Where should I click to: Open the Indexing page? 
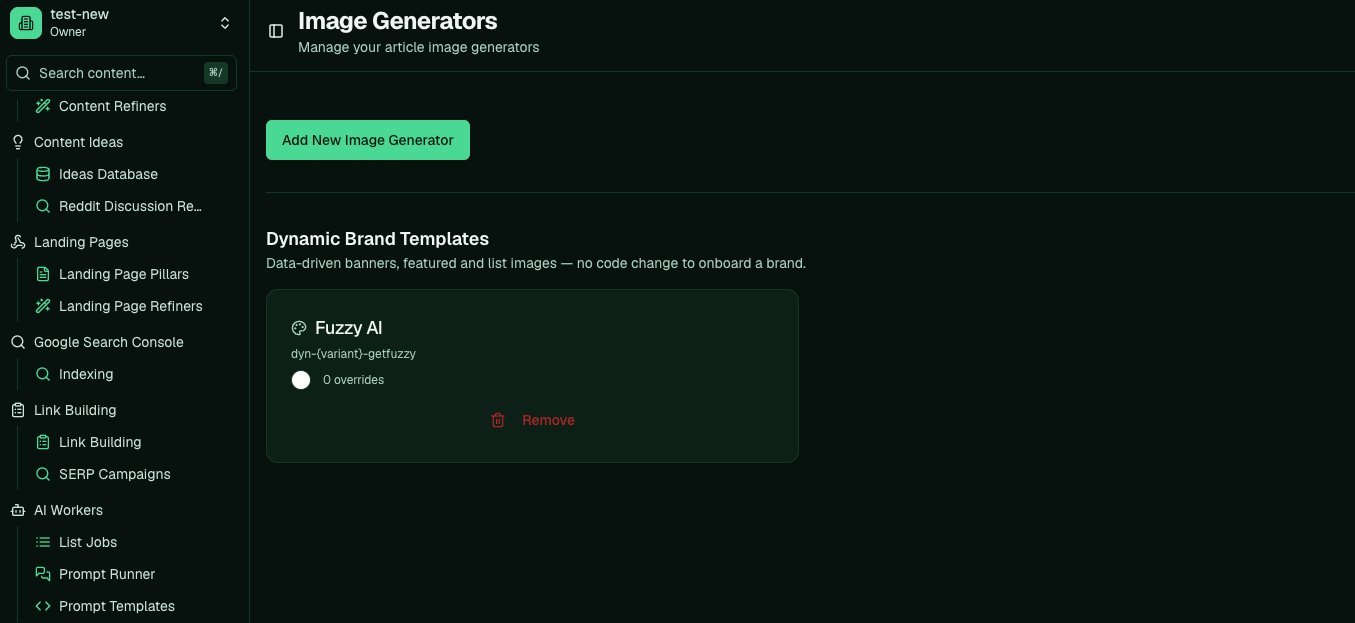tap(86, 374)
